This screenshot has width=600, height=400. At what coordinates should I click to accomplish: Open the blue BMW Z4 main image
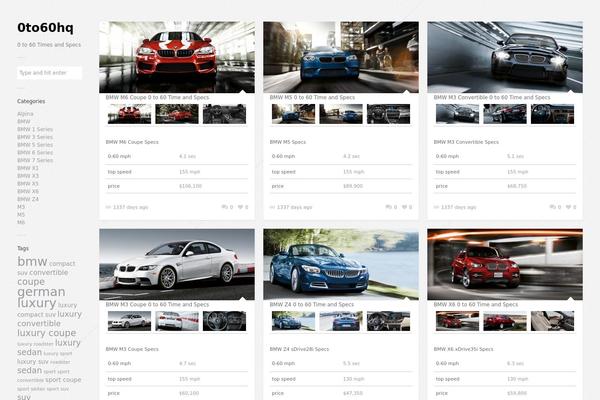pos(341,264)
